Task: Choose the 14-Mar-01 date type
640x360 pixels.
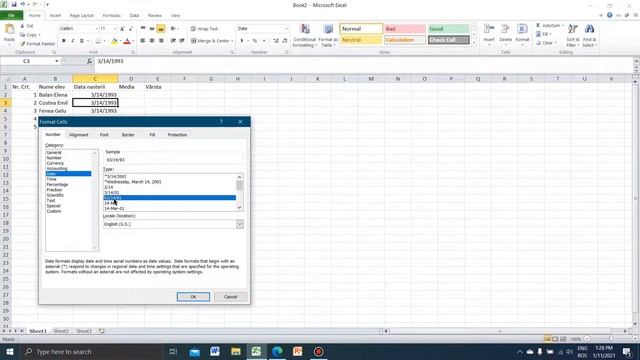Action: click(x=114, y=208)
